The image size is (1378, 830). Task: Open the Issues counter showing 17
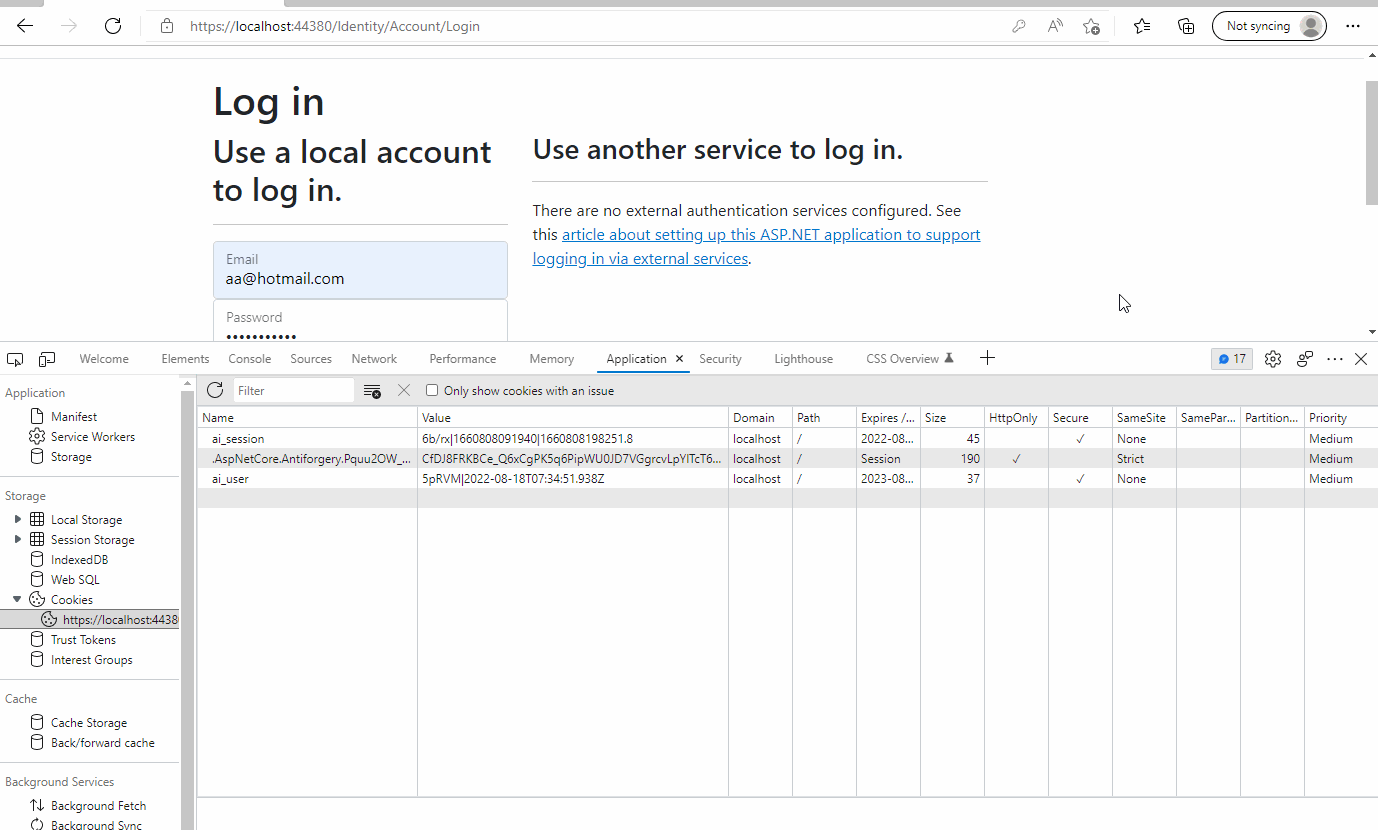tap(1231, 358)
